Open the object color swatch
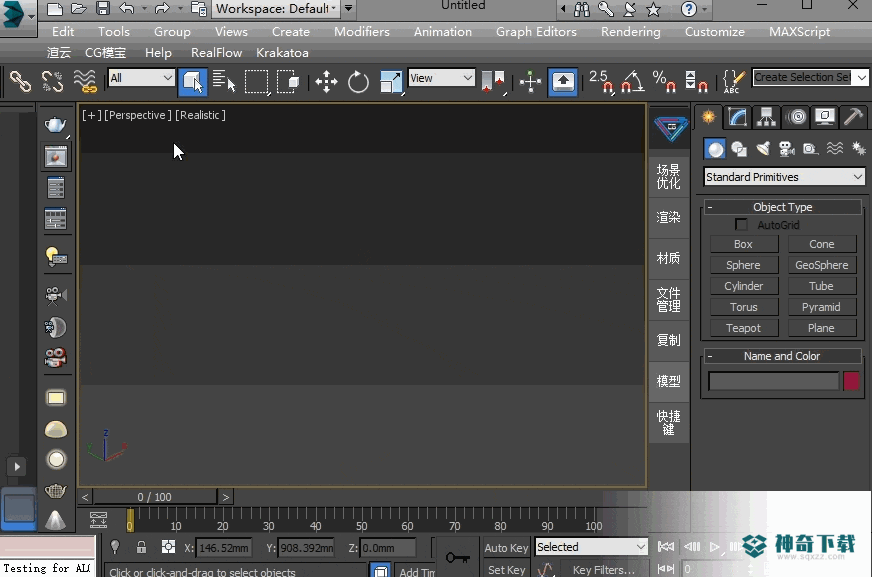The image size is (872, 577). [851, 381]
